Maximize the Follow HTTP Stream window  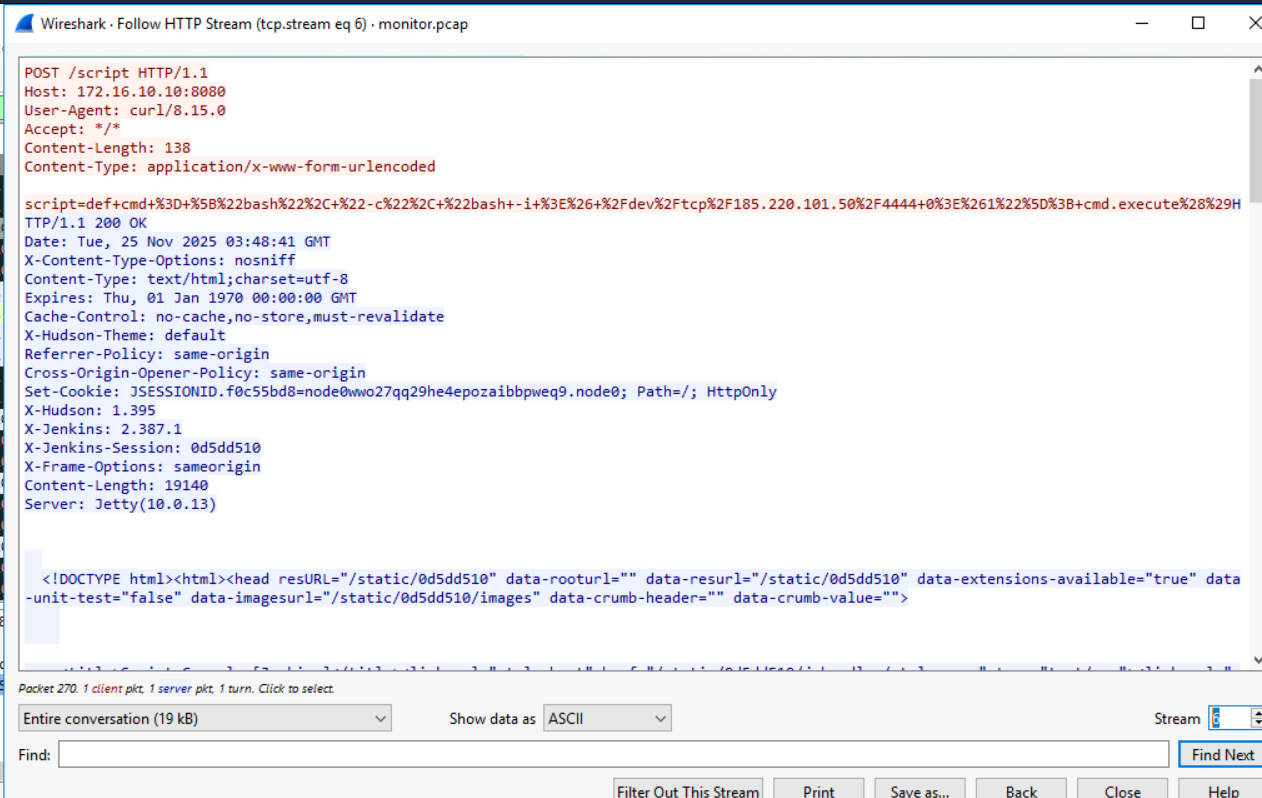1198,23
